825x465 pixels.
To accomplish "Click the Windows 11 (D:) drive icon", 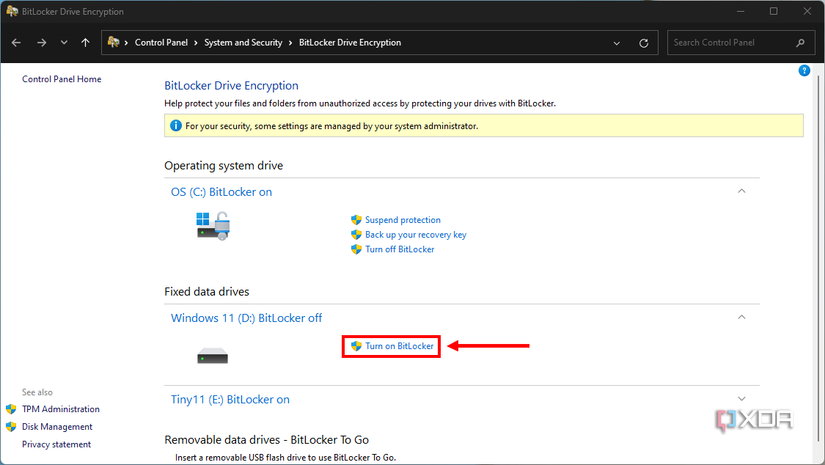I will pyautogui.click(x=212, y=355).
